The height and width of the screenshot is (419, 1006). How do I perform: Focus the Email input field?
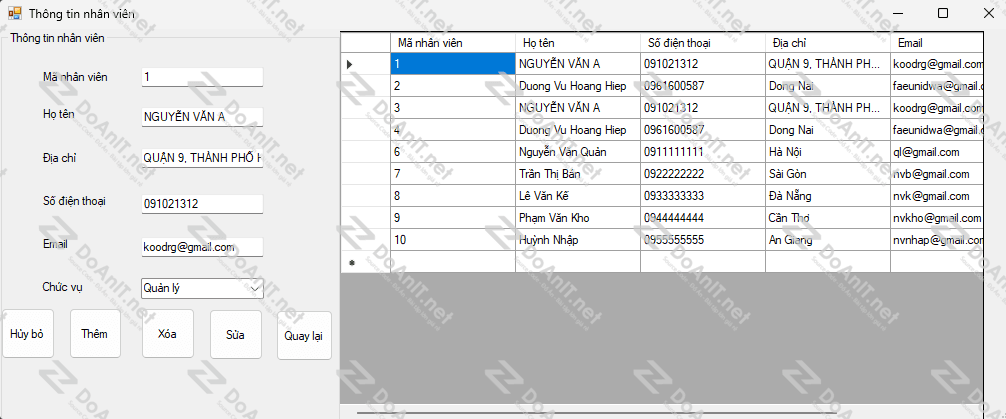pos(202,247)
